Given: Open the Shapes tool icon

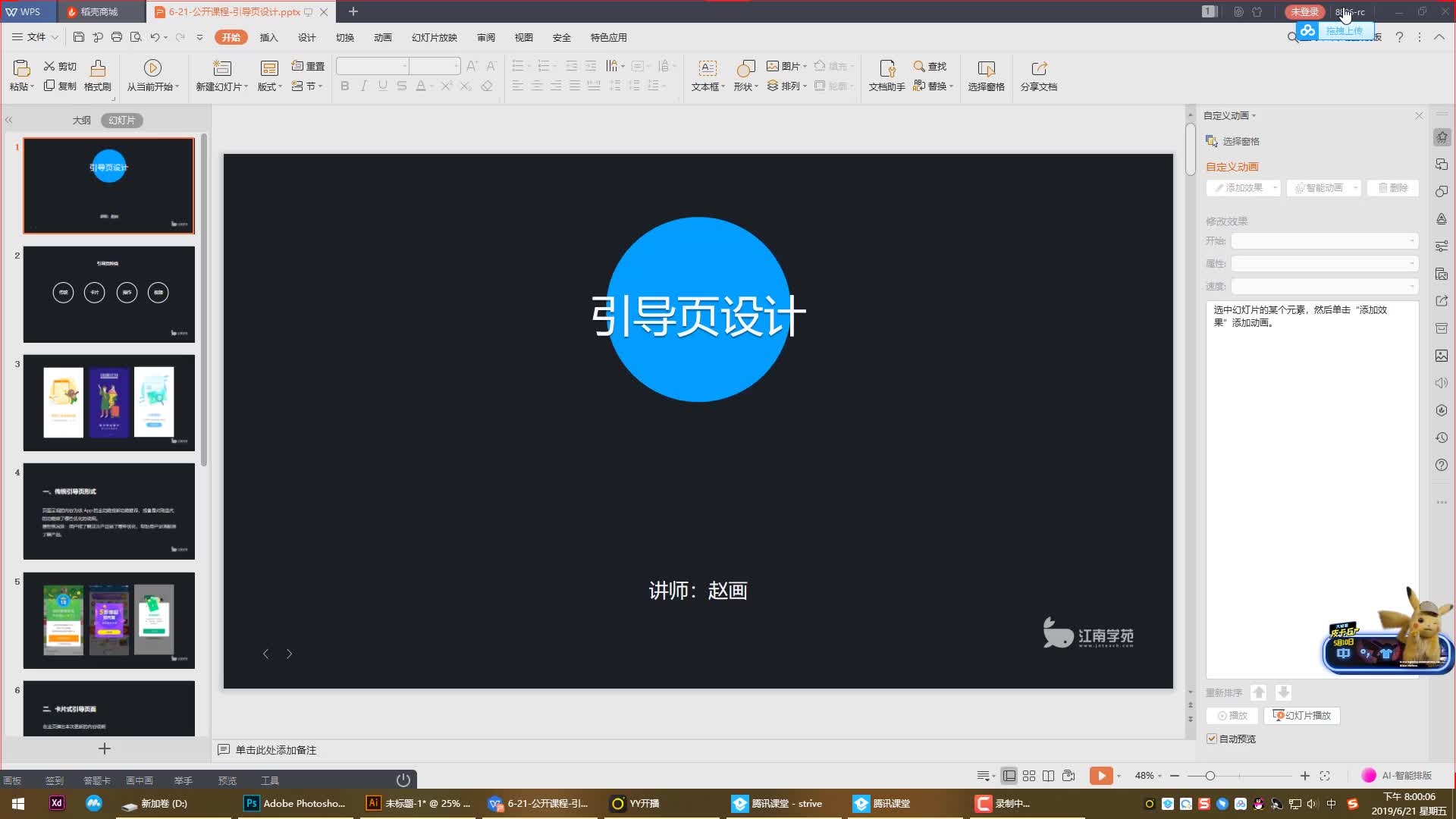Looking at the screenshot, I should [745, 68].
